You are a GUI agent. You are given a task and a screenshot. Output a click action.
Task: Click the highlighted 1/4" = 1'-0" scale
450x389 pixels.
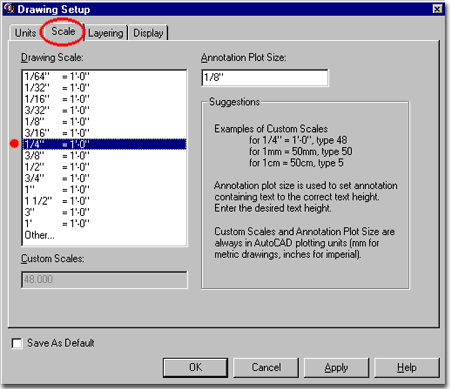point(104,144)
